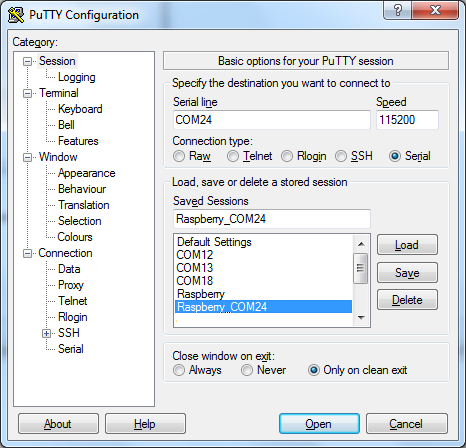The width and height of the screenshot is (466, 448).
Task: Open the Colours category
Action: point(75,237)
